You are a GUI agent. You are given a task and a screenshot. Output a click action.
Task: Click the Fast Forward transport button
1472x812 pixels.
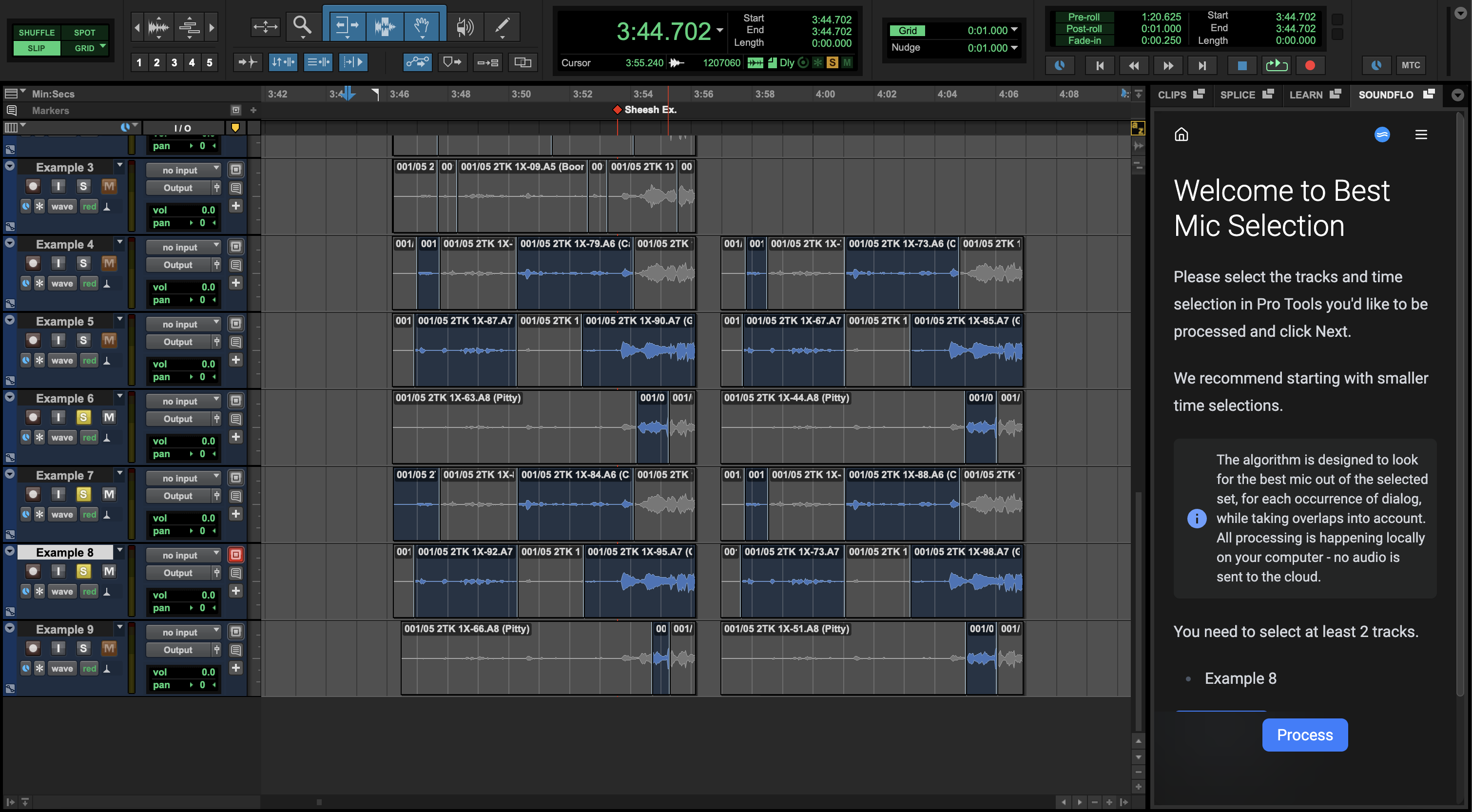click(x=1168, y=65)
